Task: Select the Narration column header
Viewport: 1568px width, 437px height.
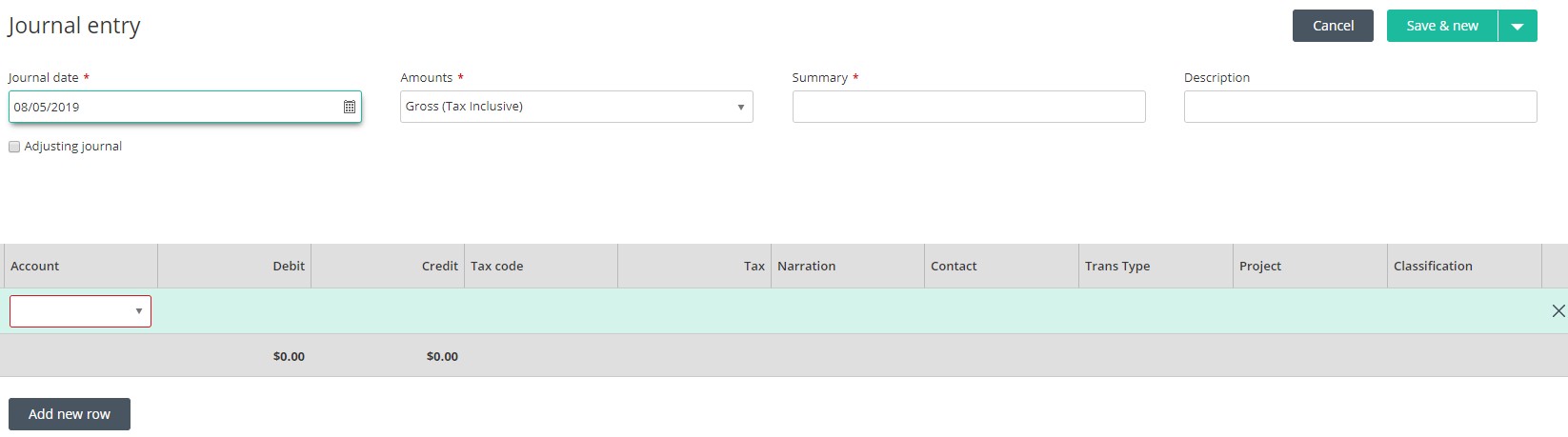Action: [x=806, y=267]
